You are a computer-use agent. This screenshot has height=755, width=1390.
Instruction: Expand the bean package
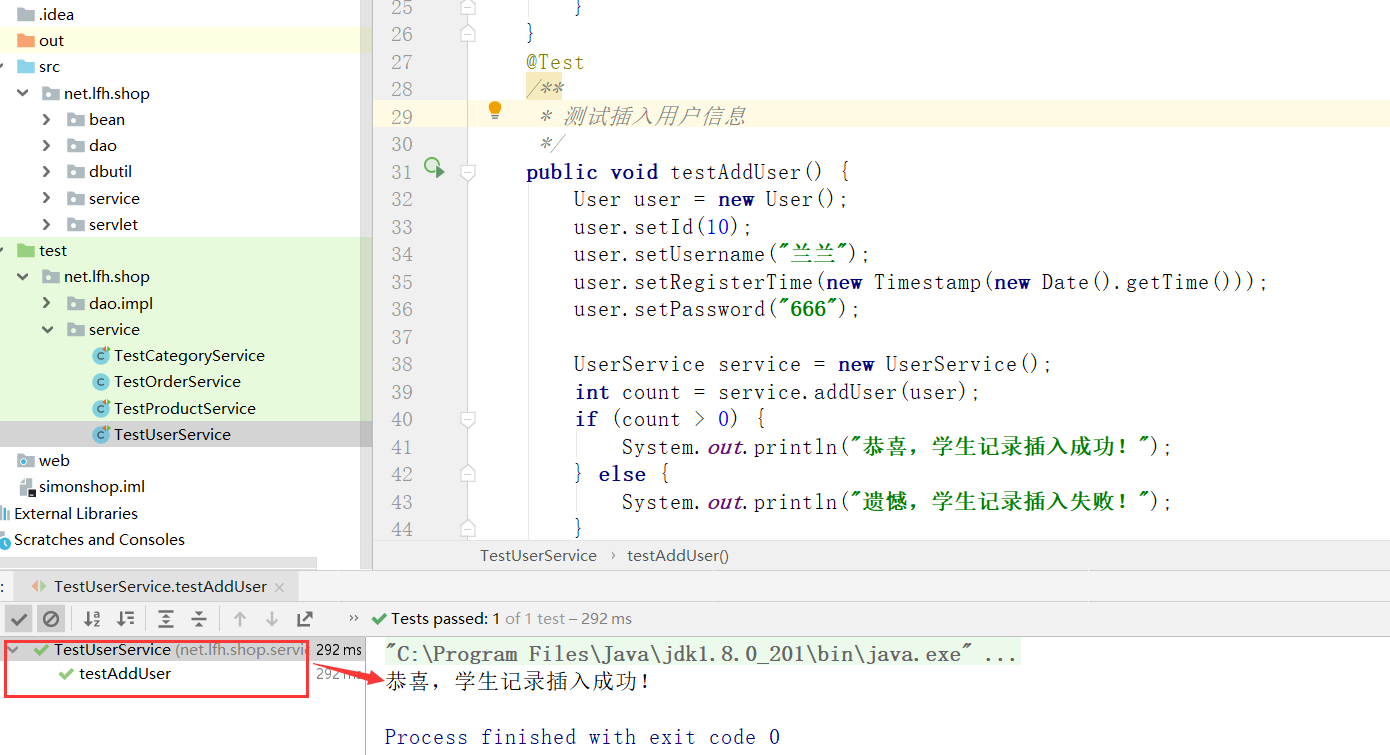[47, 119]
